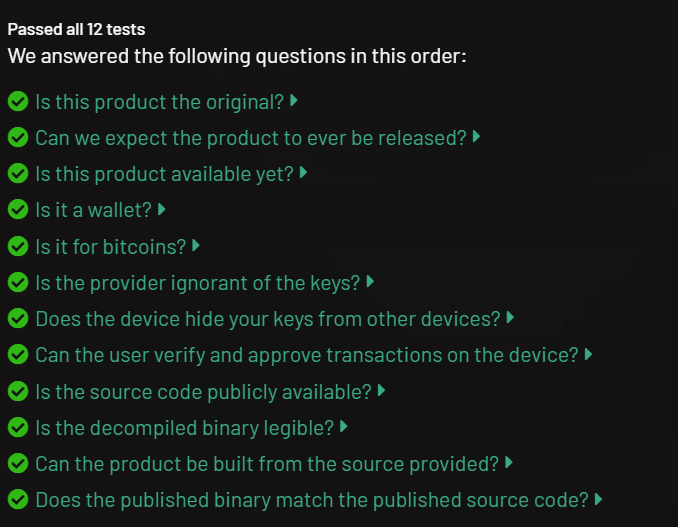Click the green check beside 'Is it for bitcoins?'
The width and height of the screenshot is (678, 527).
18,246
